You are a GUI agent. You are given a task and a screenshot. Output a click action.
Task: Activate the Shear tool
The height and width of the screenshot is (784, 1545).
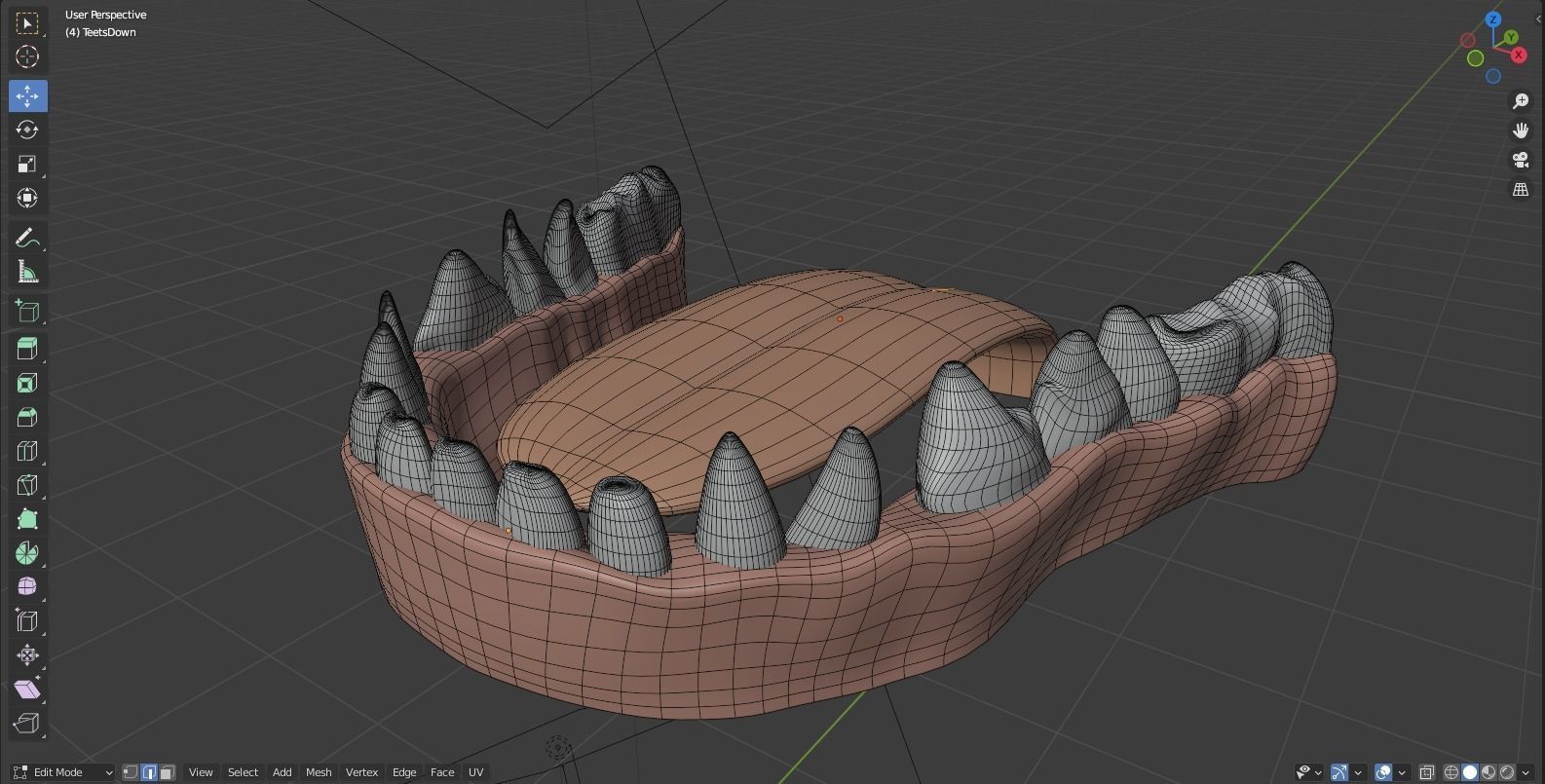point(27,689)
